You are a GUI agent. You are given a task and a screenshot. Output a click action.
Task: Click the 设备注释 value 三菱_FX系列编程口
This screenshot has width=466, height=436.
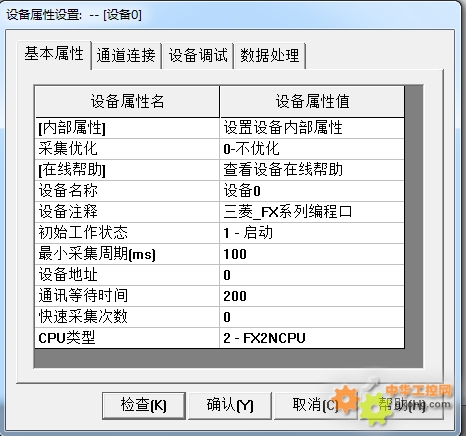pos(312,212)
